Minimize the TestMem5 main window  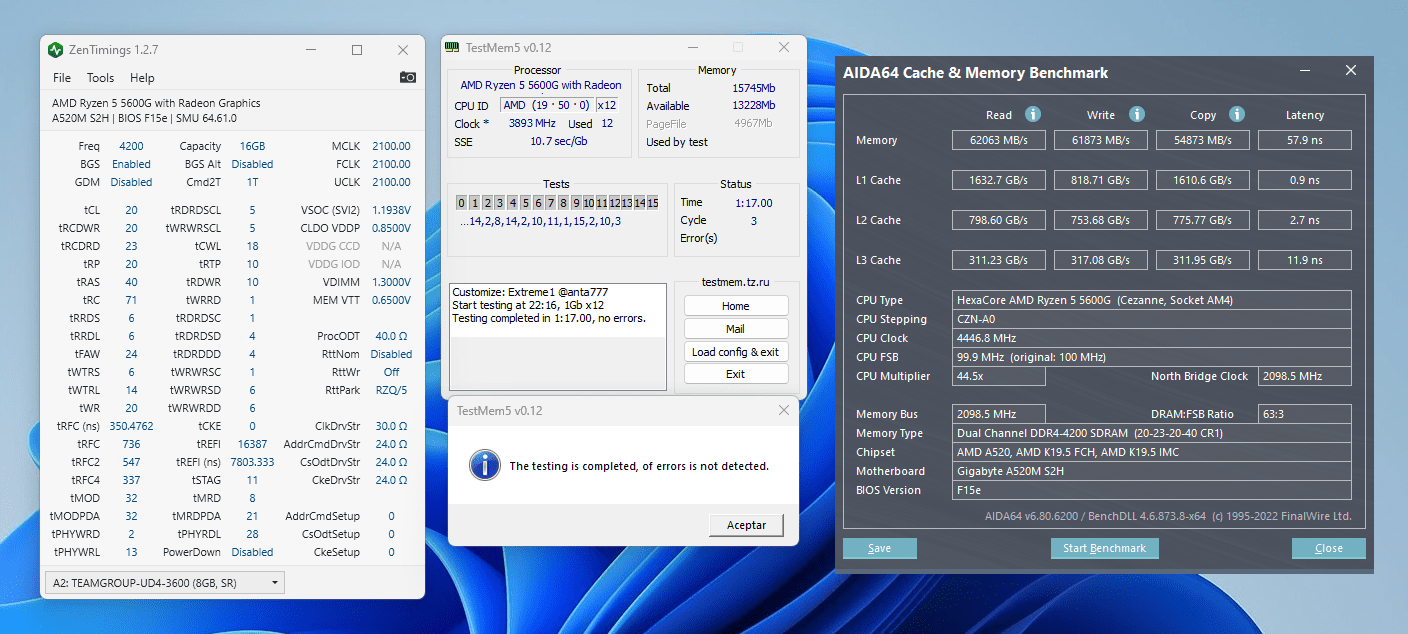(692, 47)
